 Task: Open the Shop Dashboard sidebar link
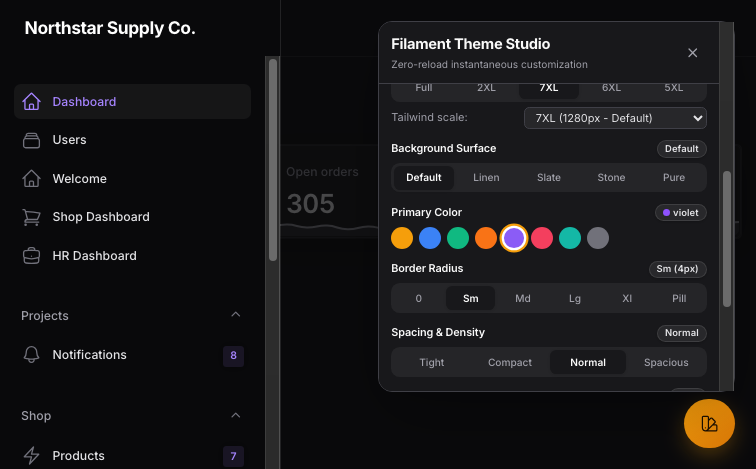[133, 217]
